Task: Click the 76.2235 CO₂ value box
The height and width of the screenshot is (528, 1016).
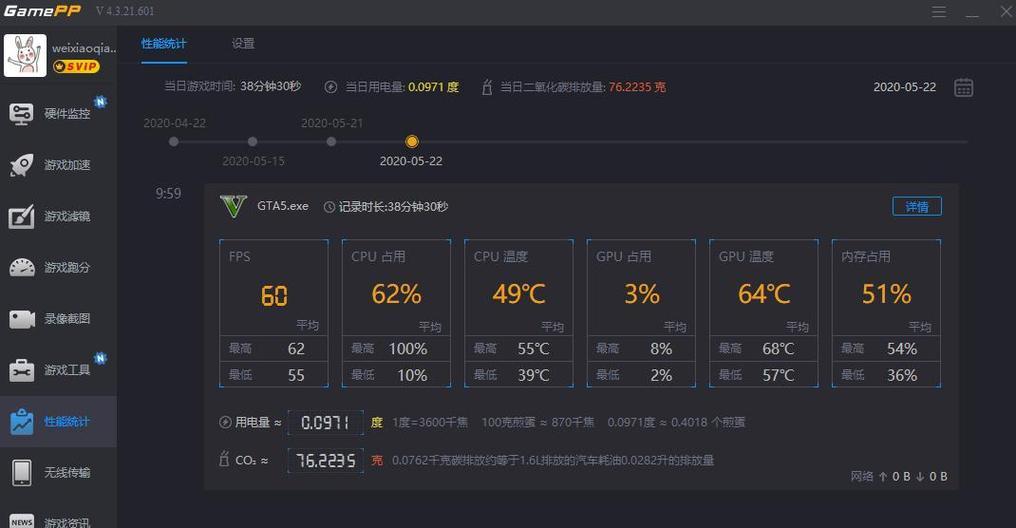Action: [325, 461]
